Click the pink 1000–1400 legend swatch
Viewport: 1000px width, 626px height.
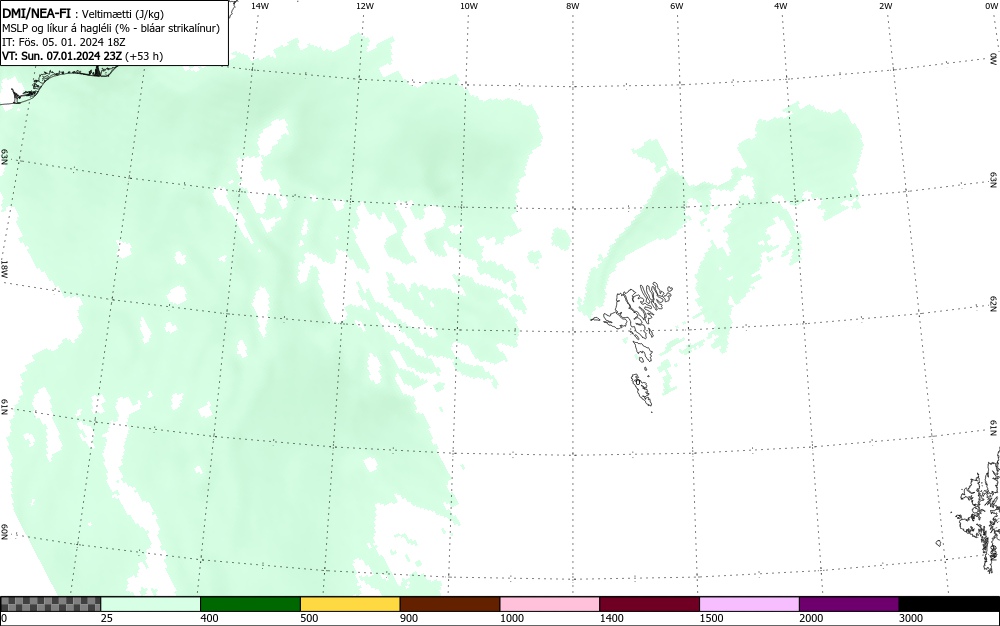[x=550, y=604]
